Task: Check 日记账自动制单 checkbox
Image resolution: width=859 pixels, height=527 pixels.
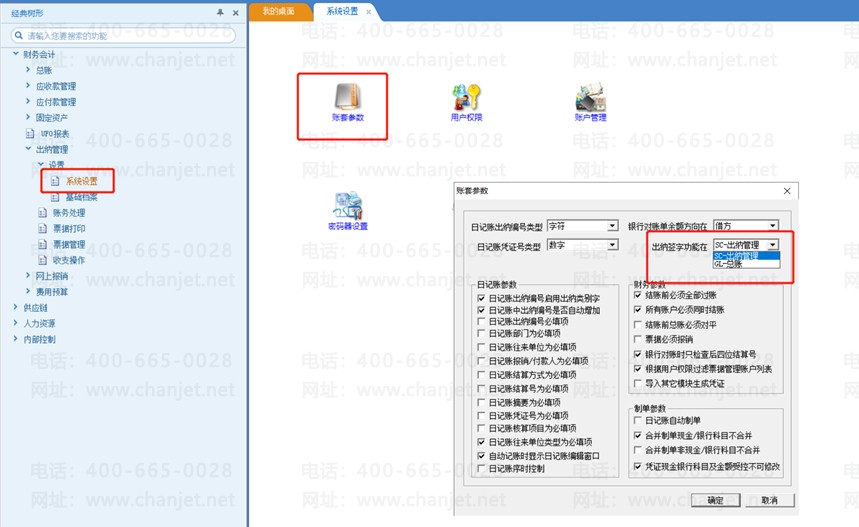Action: (638, 420)
